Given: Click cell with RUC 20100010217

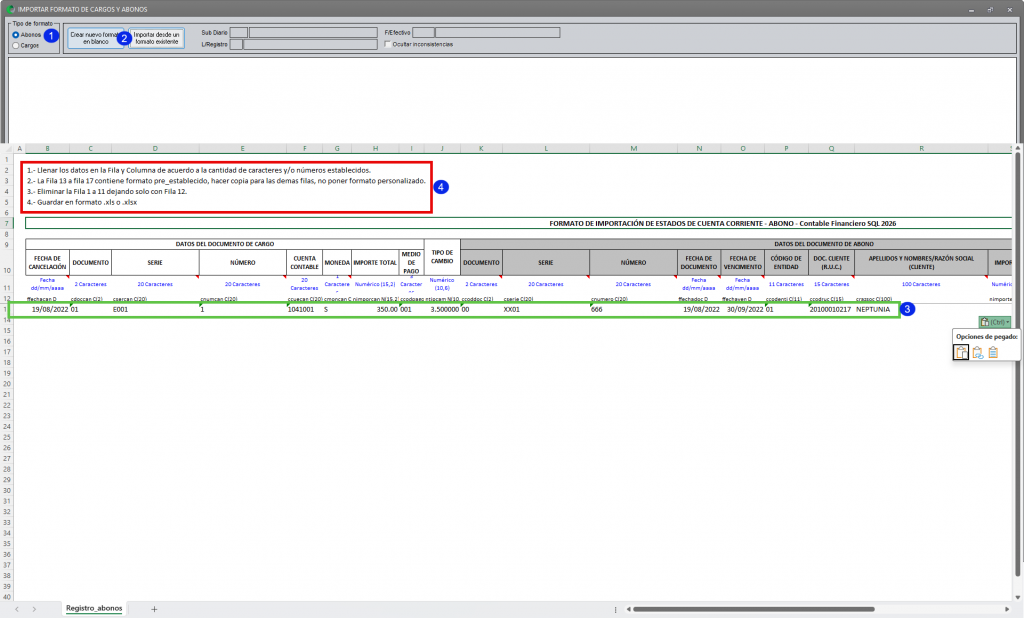Looking at the screenshot, I should [x=831, y=310].
